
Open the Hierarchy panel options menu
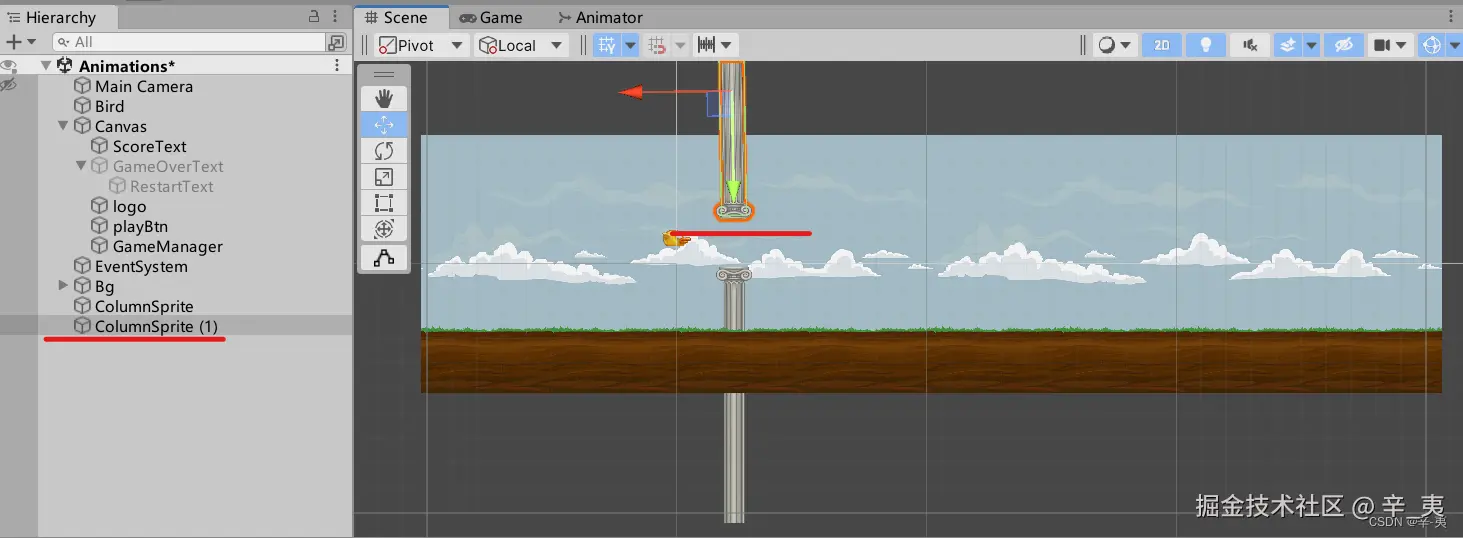point(336,17)
